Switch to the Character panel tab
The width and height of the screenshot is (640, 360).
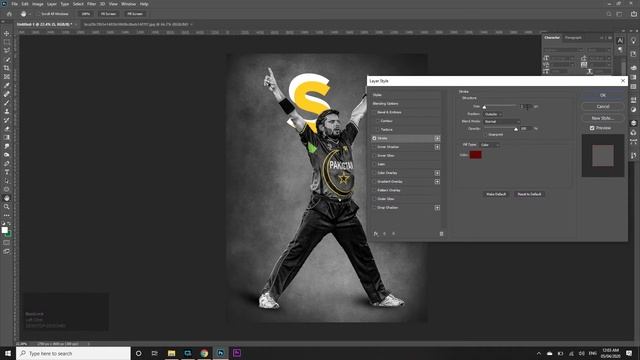(552, 38)
